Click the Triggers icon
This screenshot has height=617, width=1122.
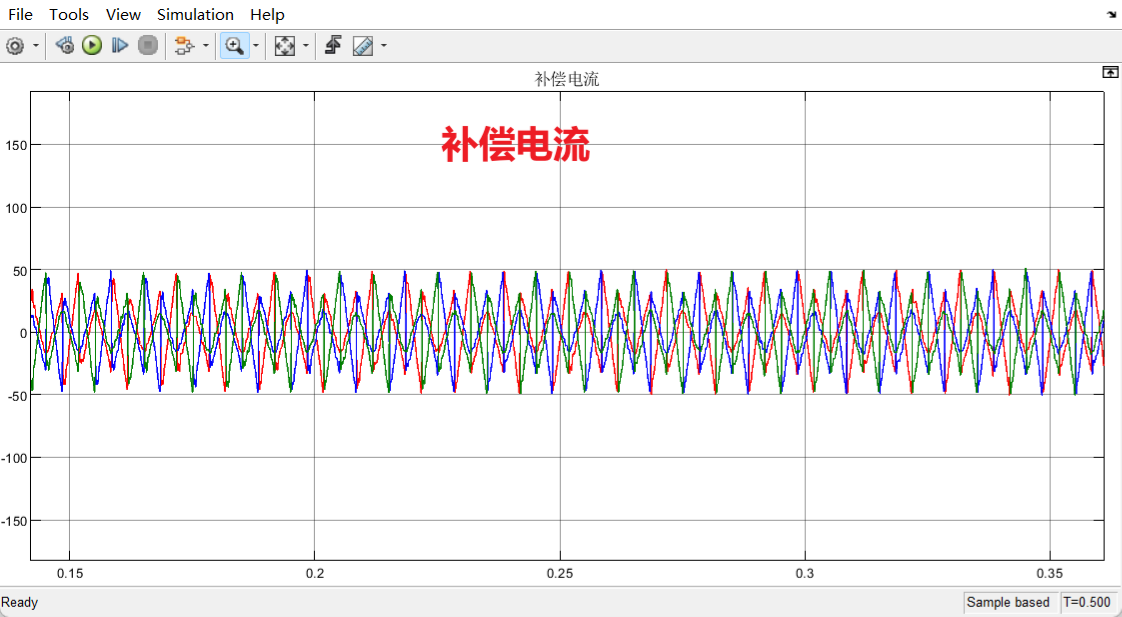334,45
